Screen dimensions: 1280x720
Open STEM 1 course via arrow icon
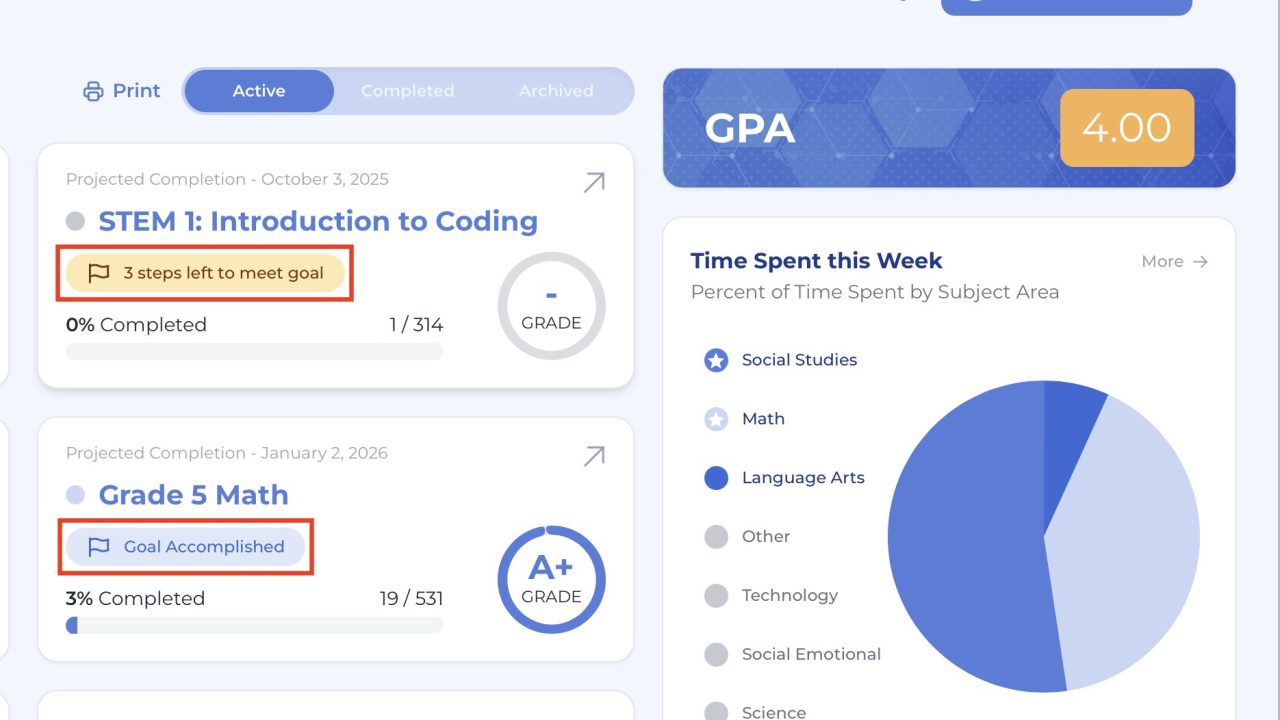[x=594, y=182]
